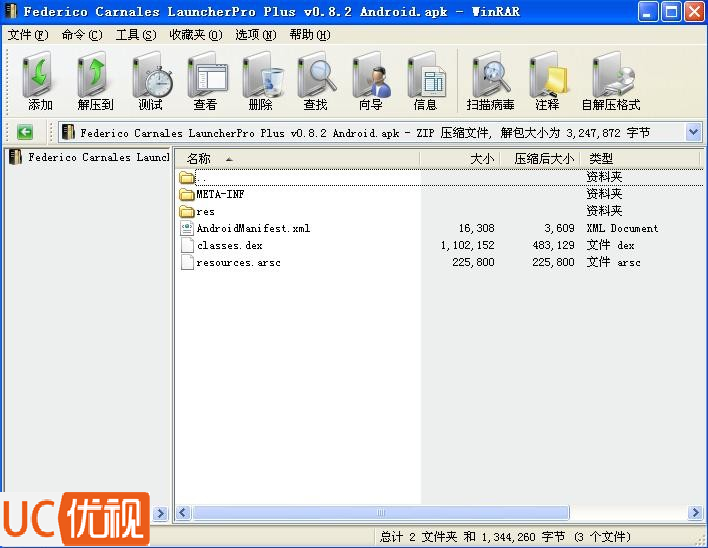Select the classes.dex file name
Viewport: 708px width, 548px height.
[229, 246]
